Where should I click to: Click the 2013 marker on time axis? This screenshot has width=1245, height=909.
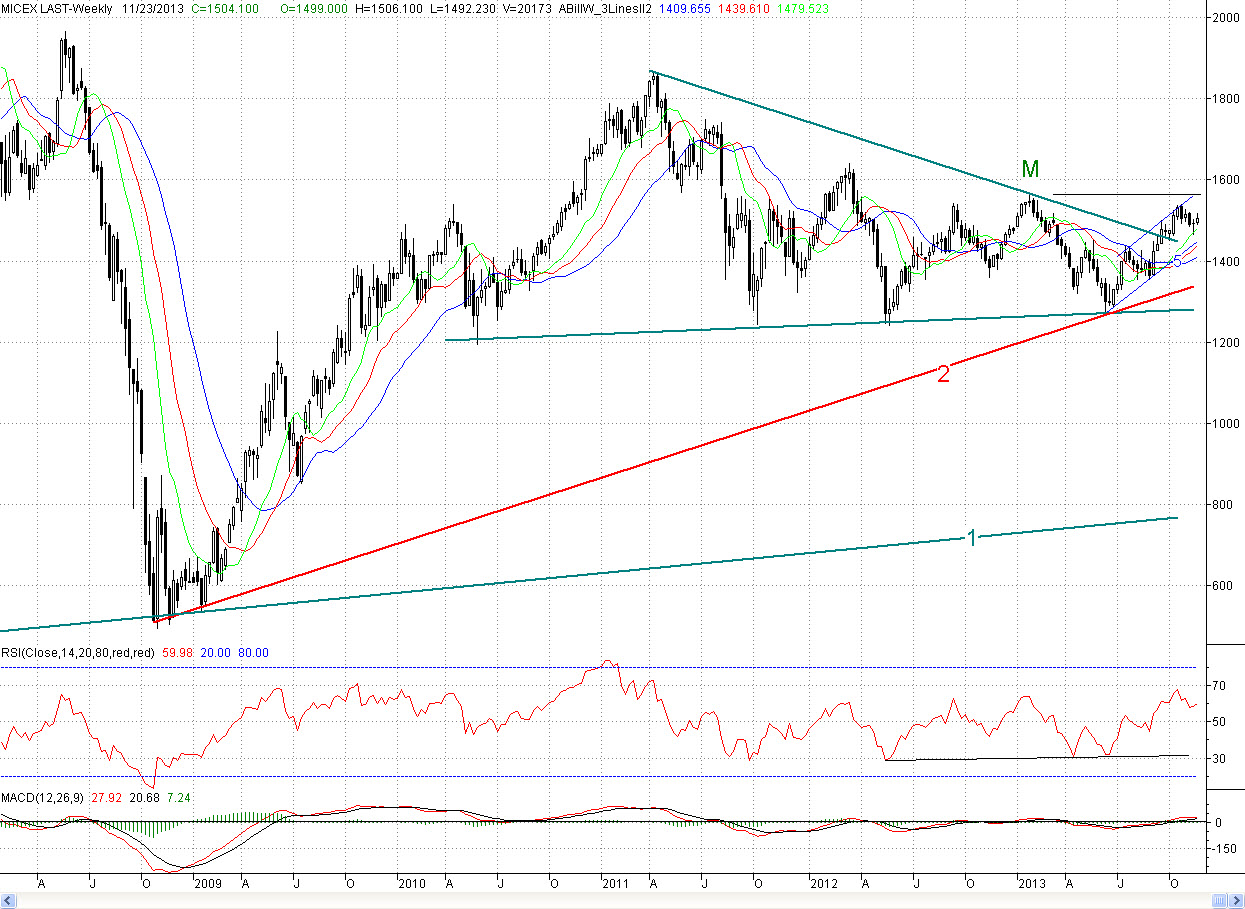pyautogui.click(x=1032, y=885)
